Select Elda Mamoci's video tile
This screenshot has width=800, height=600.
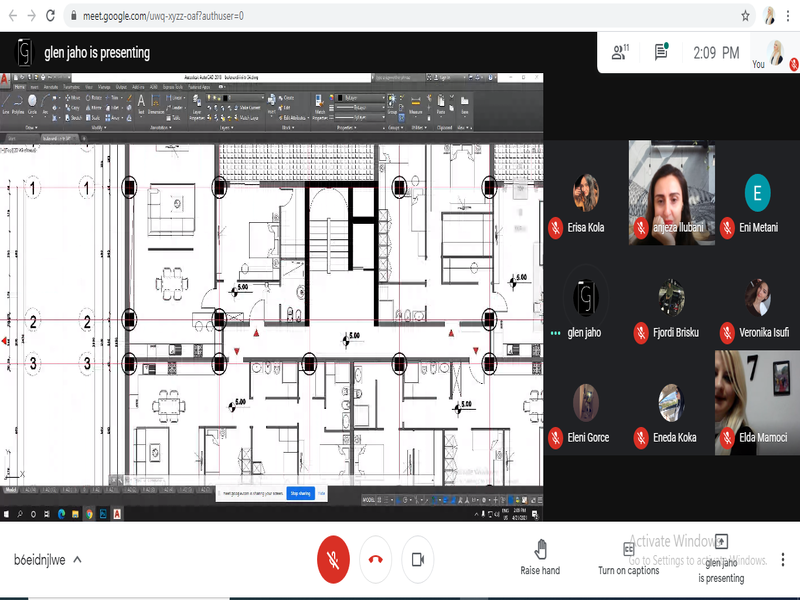click(x=757, y=402)
